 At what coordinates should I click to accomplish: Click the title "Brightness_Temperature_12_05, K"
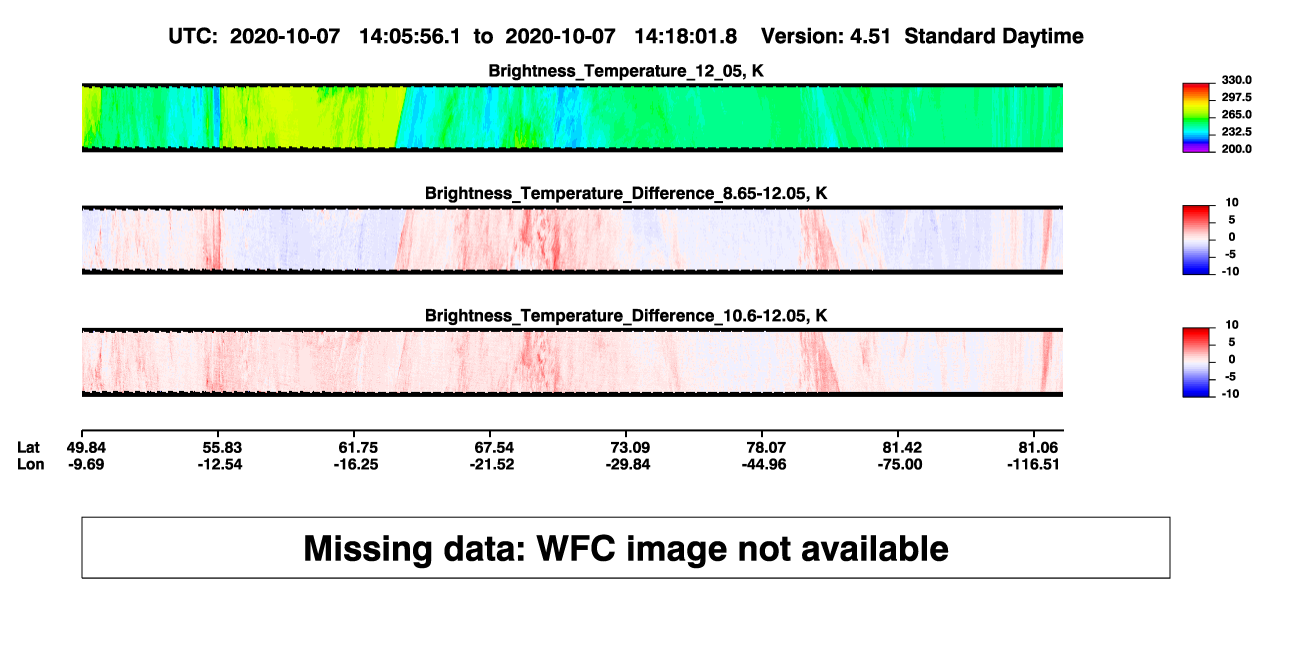click(626, 71)
